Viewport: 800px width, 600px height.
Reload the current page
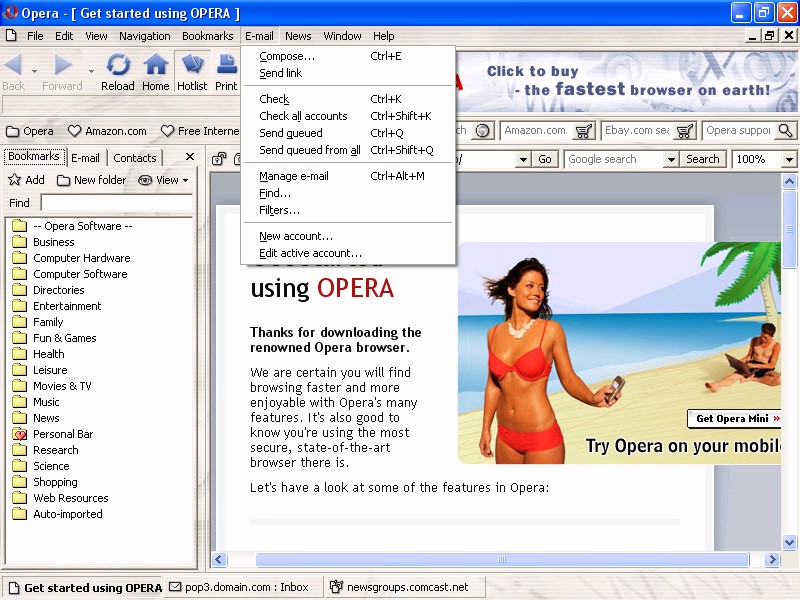118,72
